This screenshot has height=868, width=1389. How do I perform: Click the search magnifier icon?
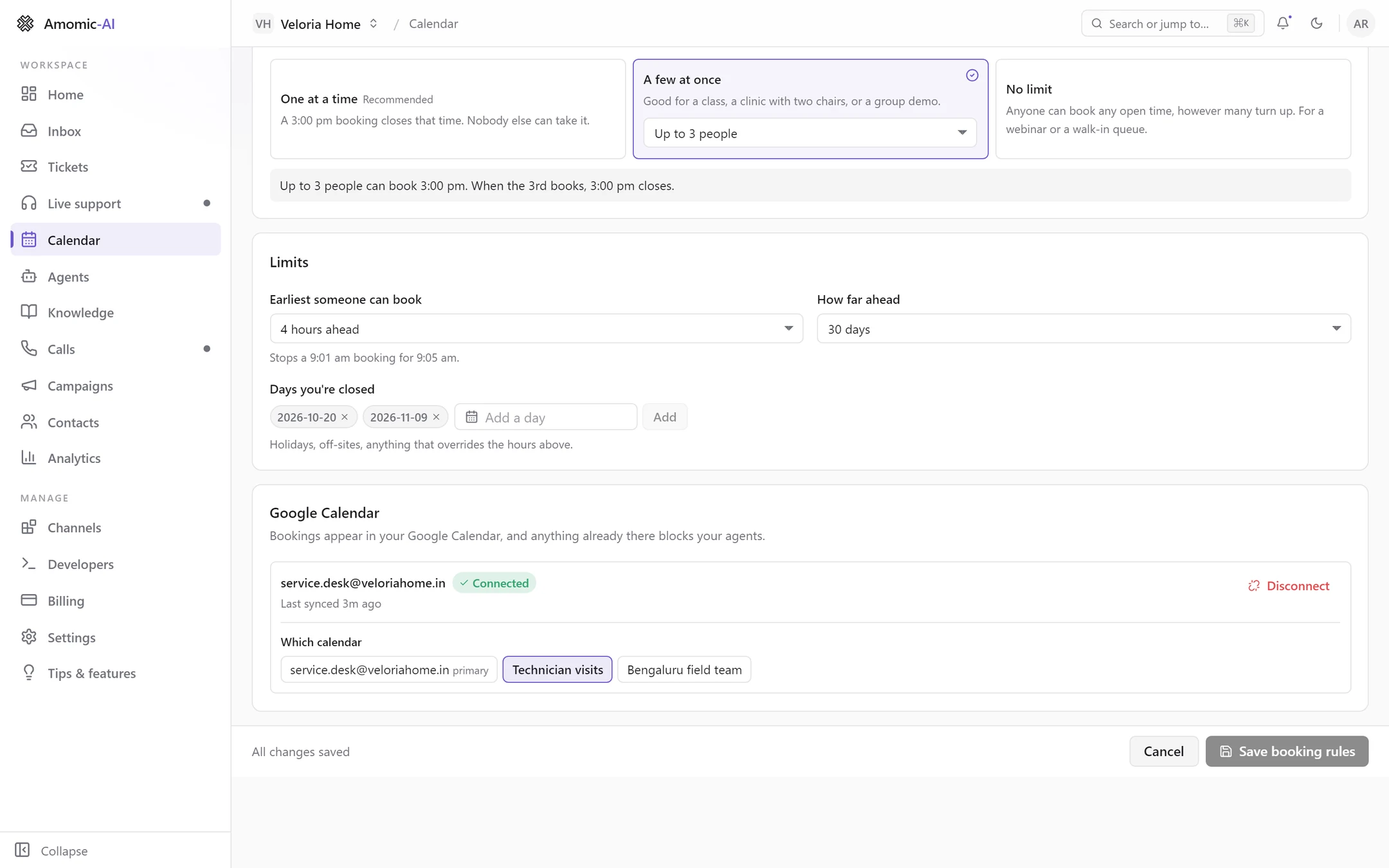pyautogui.click(x=1097, y=24)
